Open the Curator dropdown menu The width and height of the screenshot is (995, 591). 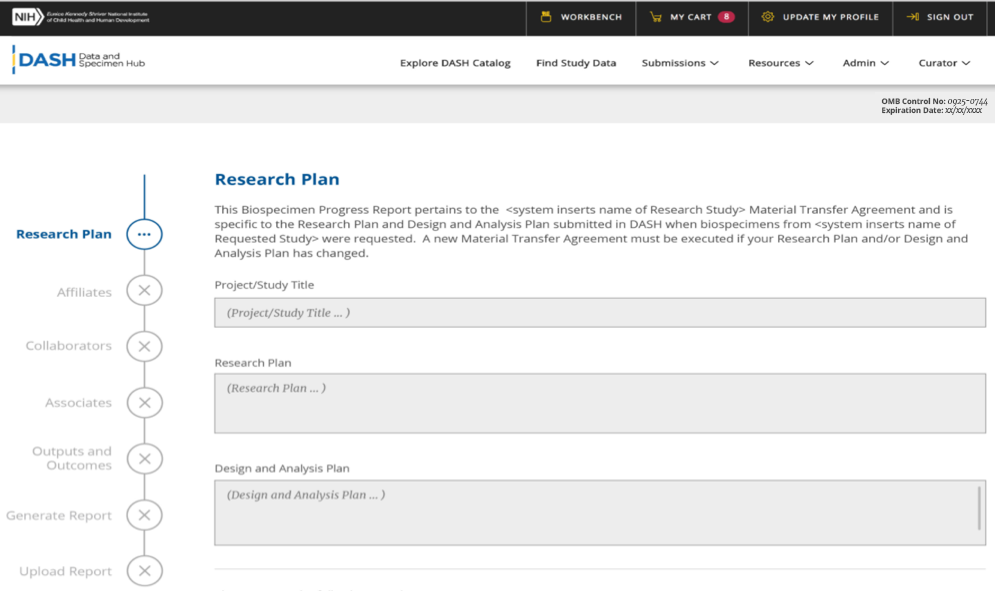944,63
